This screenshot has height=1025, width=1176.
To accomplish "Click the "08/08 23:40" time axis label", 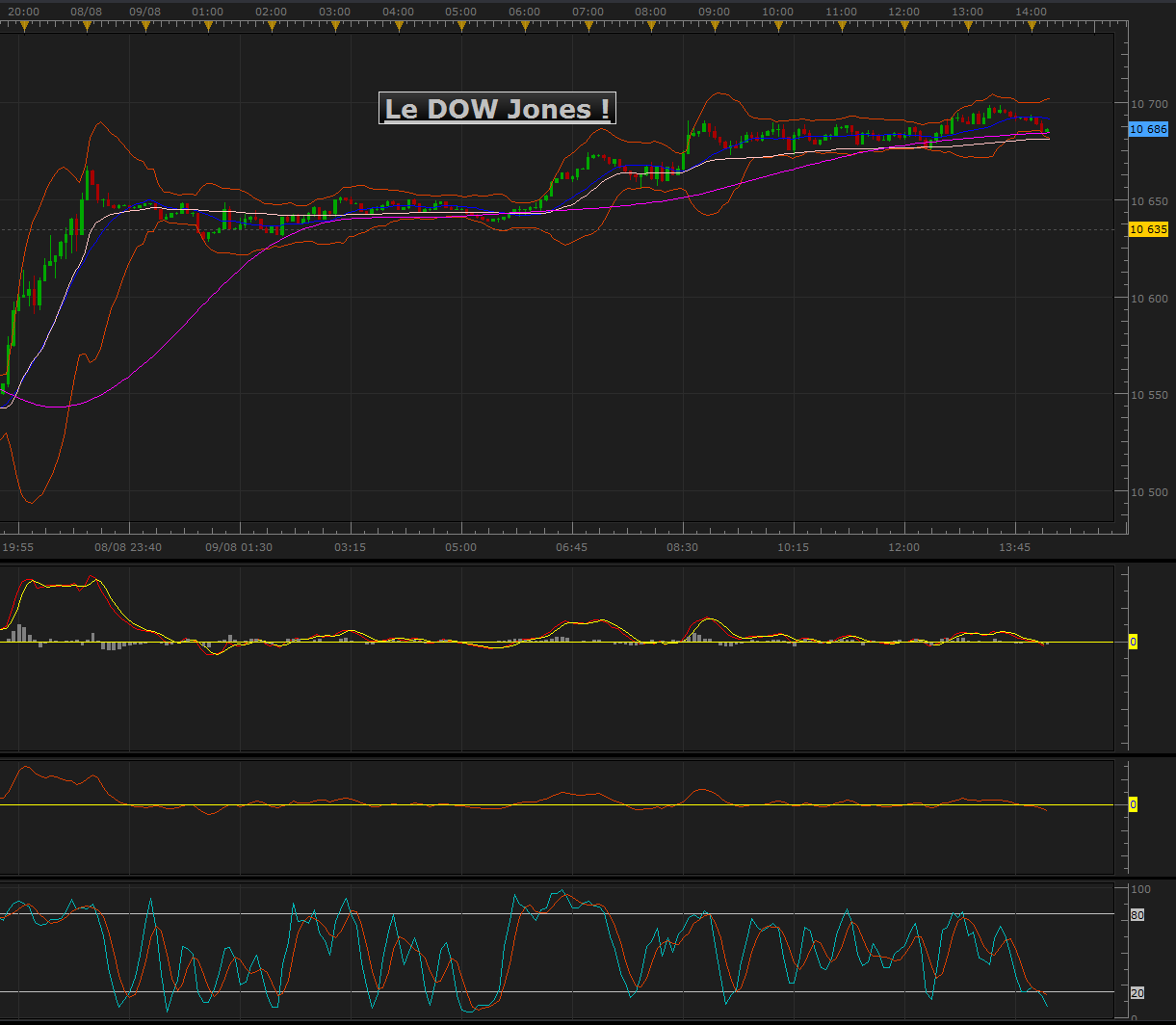I will click(128, 547).
